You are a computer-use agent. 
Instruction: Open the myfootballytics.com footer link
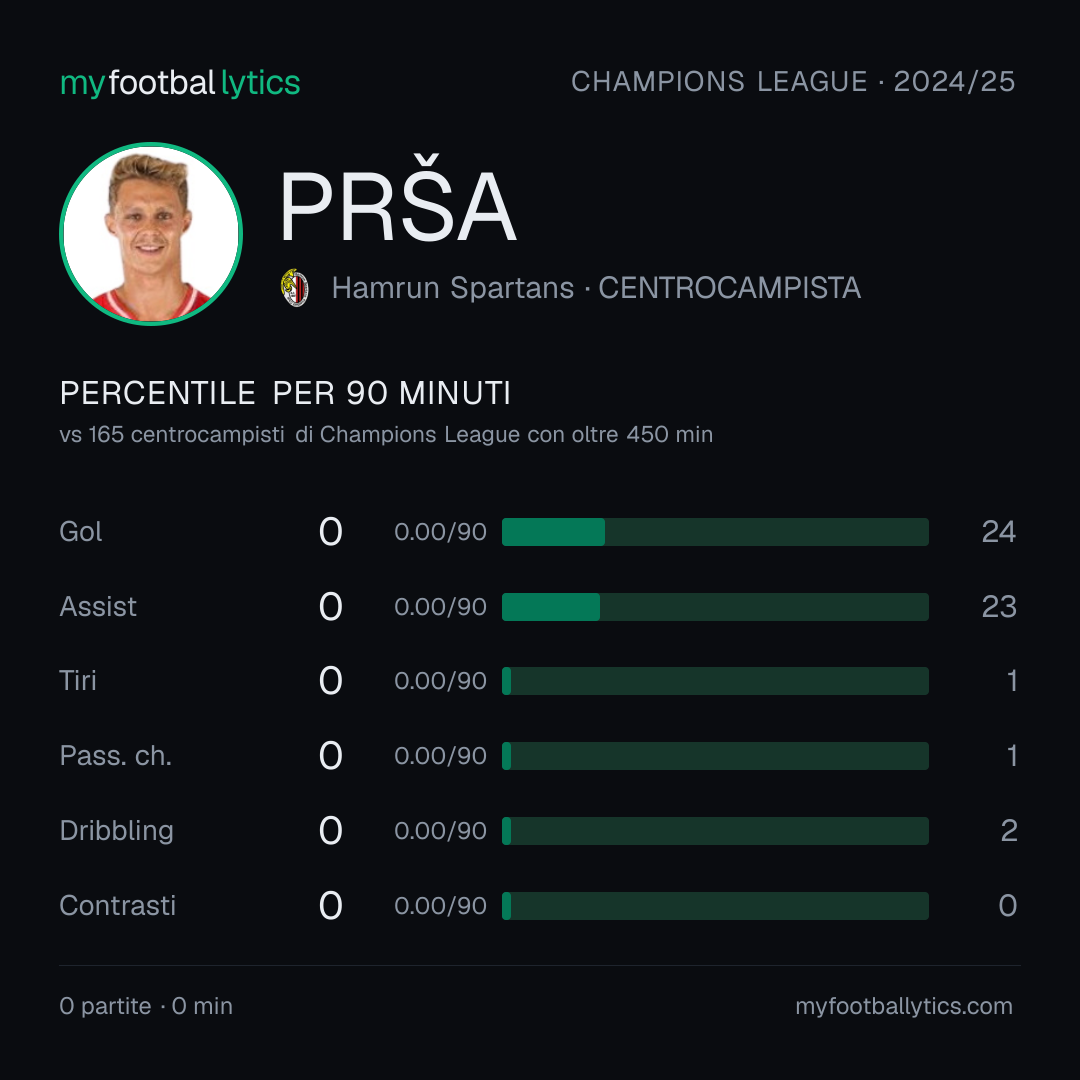[904, 1006]
